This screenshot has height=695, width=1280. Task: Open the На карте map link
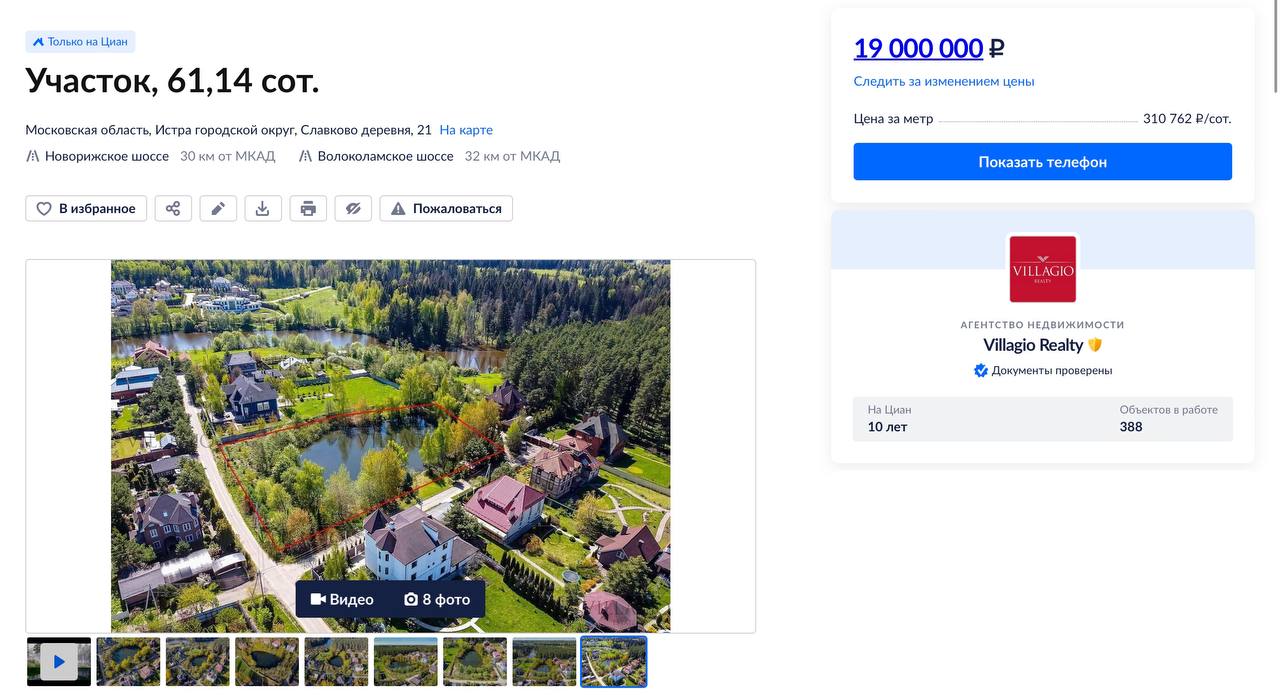point(466,130)
